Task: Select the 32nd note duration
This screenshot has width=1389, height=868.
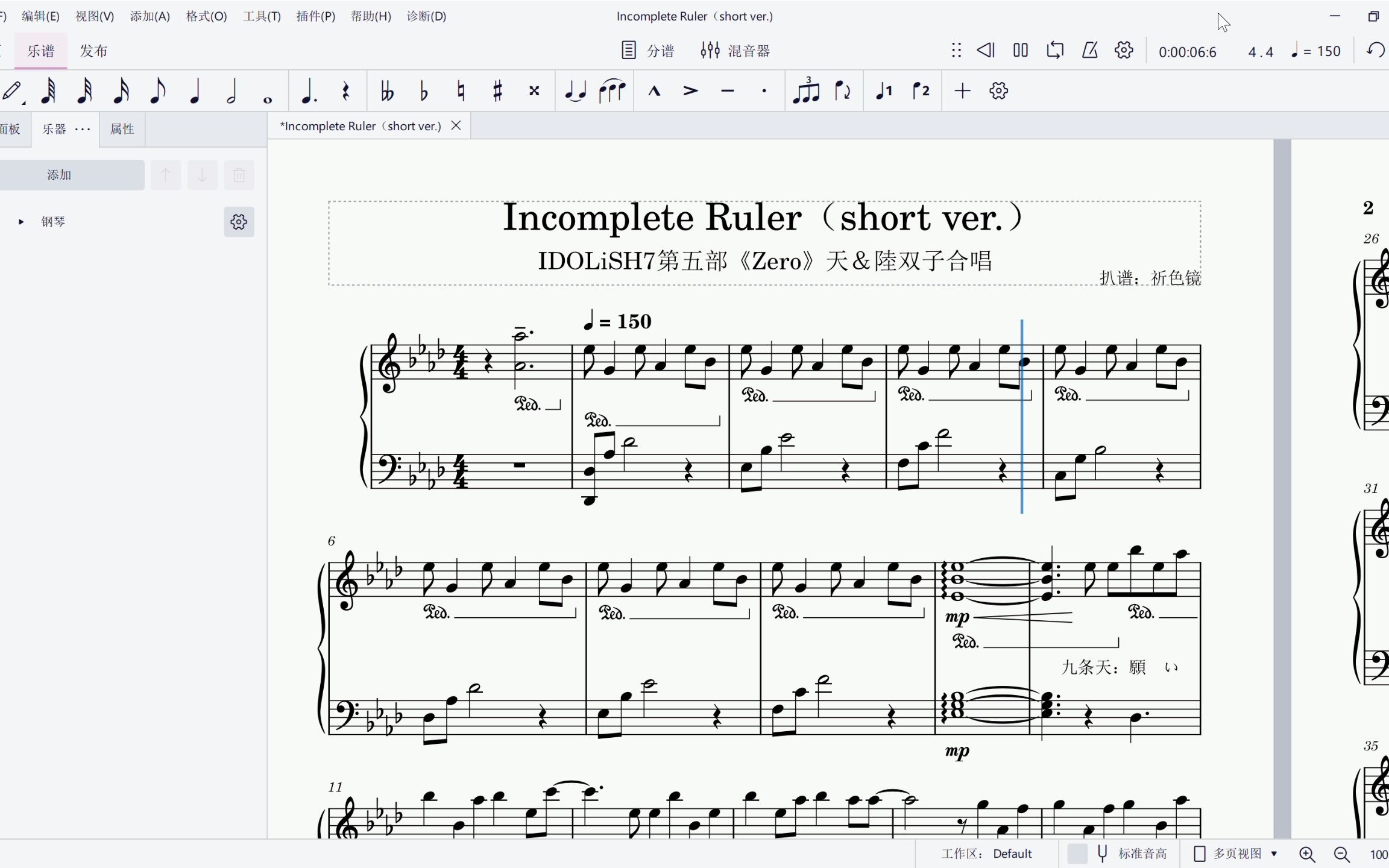Action: 85,91
